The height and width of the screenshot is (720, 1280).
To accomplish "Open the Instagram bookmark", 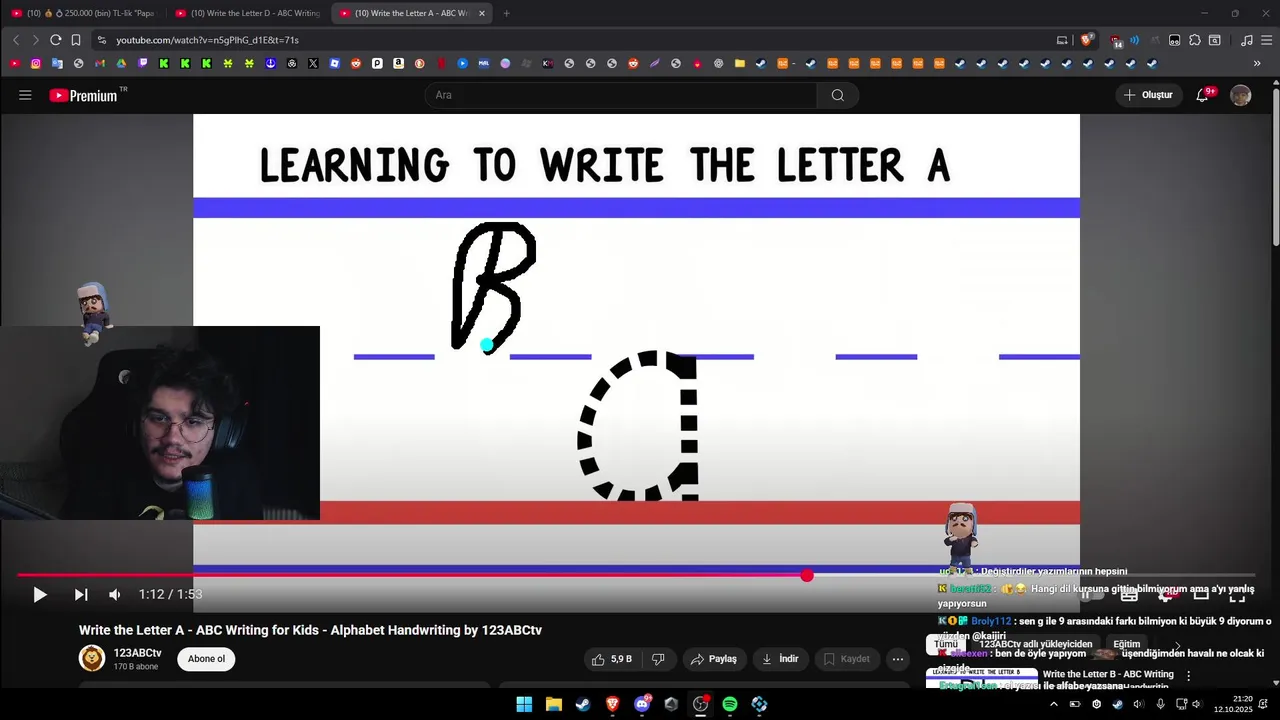I will (36, 63).
